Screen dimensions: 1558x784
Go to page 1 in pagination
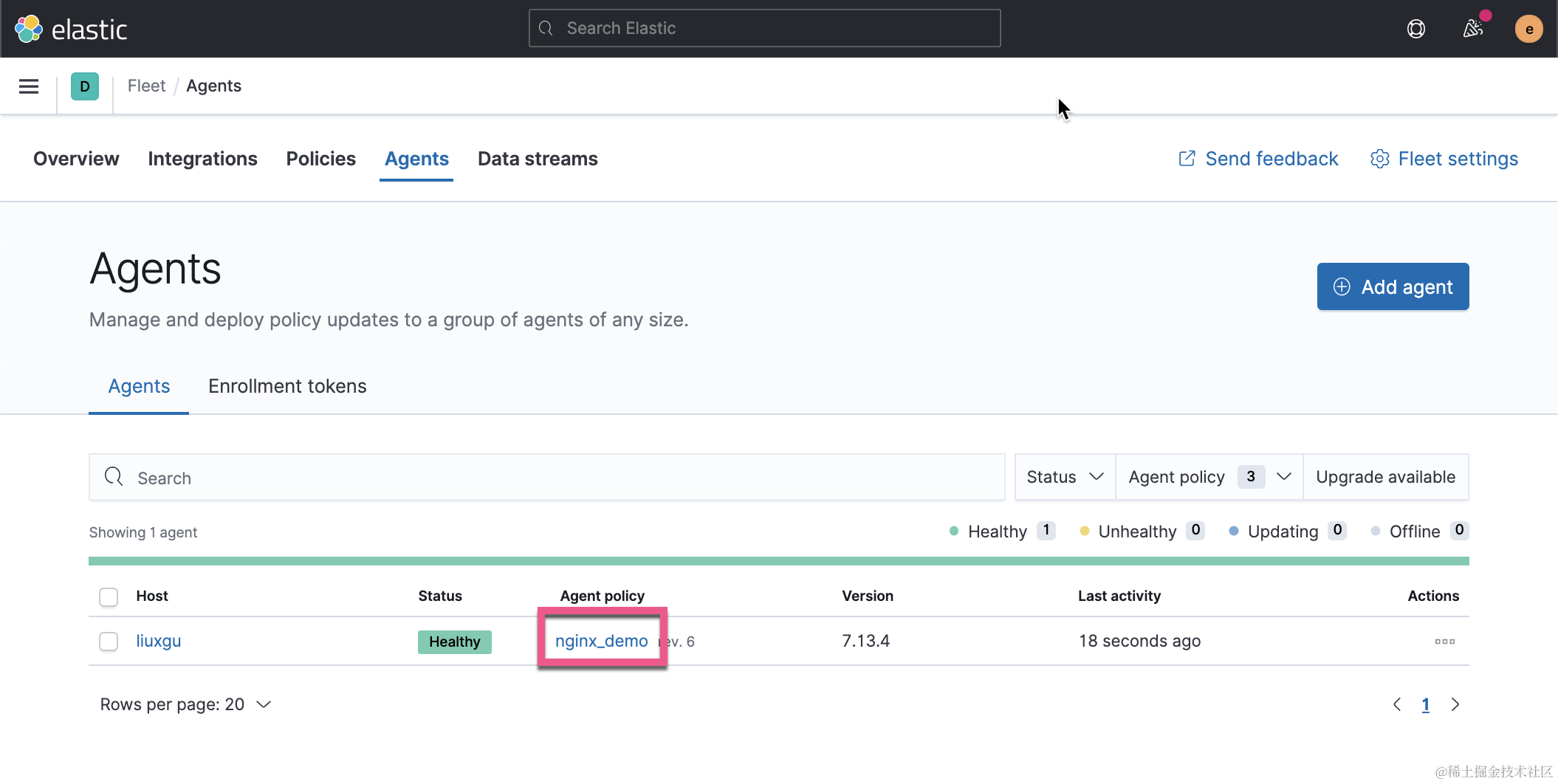point(1425,705)
